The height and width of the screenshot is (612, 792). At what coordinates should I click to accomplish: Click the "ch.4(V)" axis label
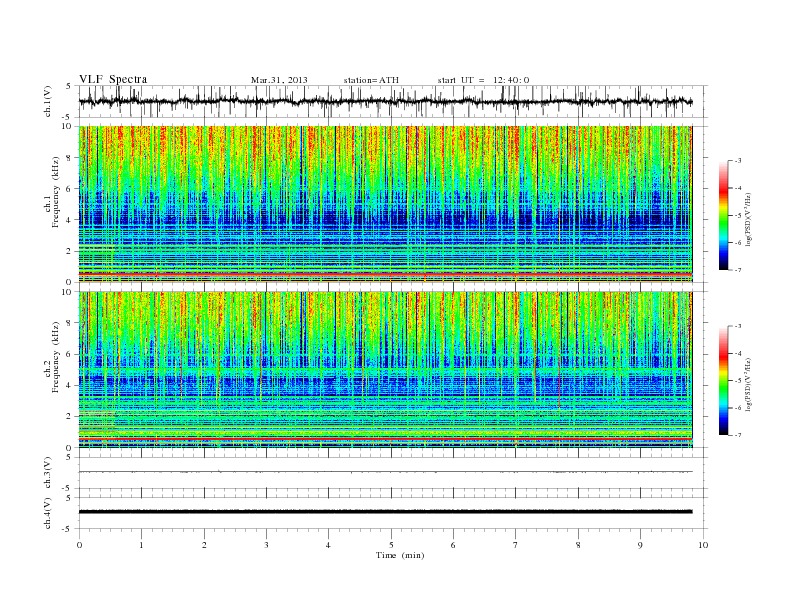48,513
